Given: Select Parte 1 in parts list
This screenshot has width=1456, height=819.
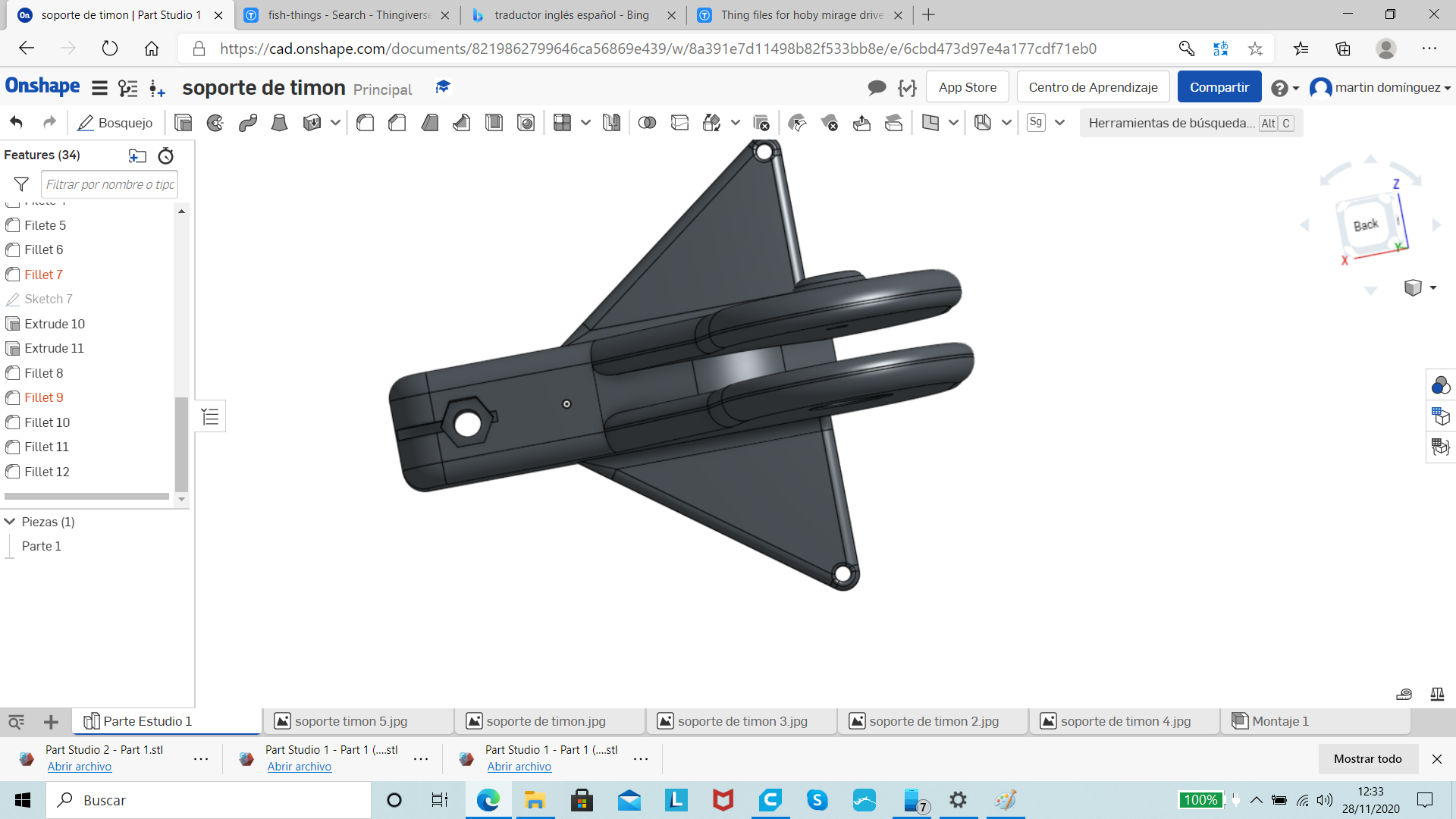Looking at the screenshot, I should 42,546.
